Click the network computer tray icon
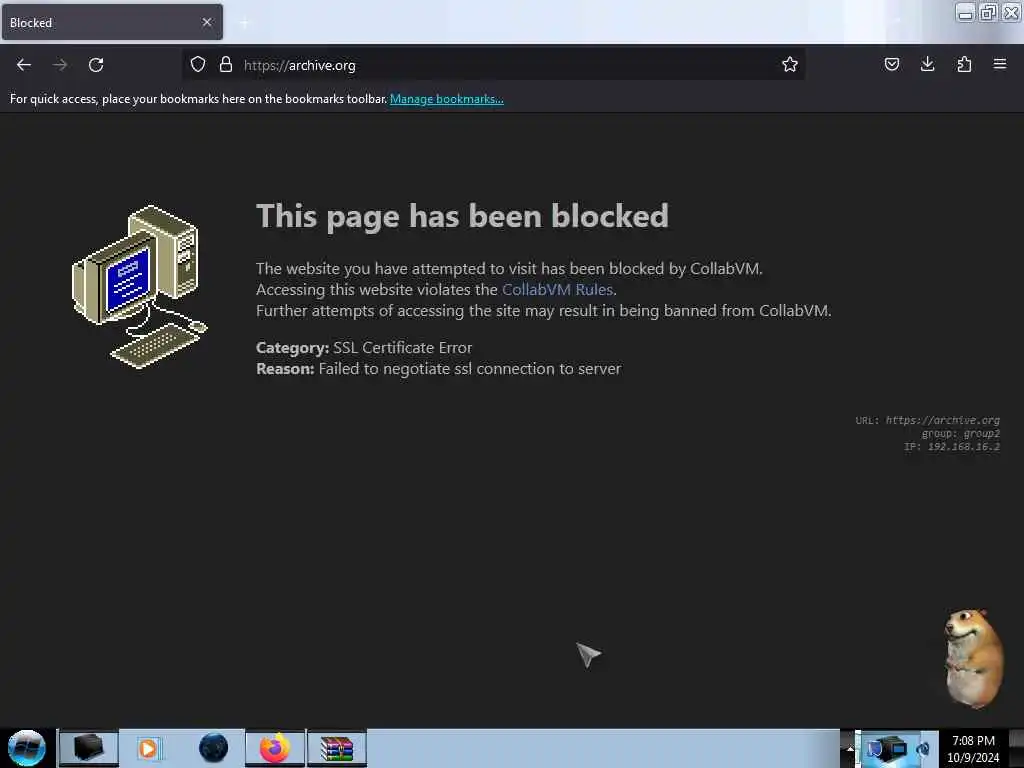Image resolution: width=1024 pixels, height=768 pixels. (888, 748)
